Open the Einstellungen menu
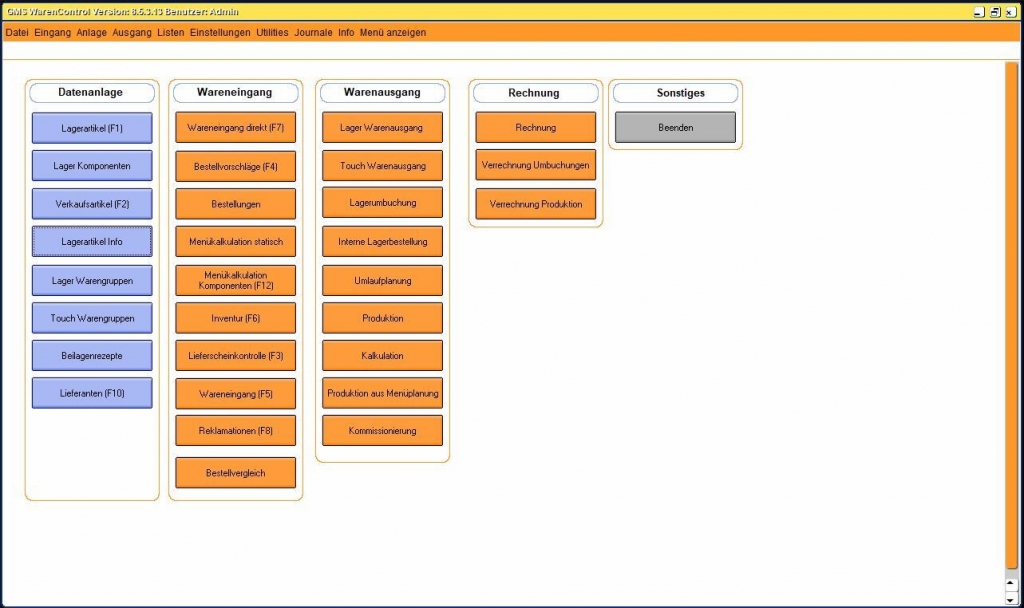The height and width of the screenshot is (608, 1024). tap(218, 32)
